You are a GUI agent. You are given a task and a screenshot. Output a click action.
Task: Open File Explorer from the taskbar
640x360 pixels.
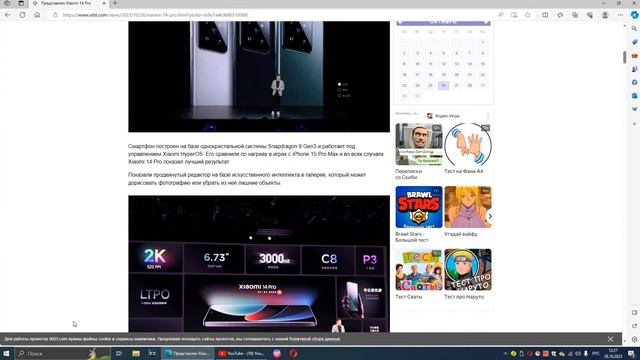(x=136, y=353)
